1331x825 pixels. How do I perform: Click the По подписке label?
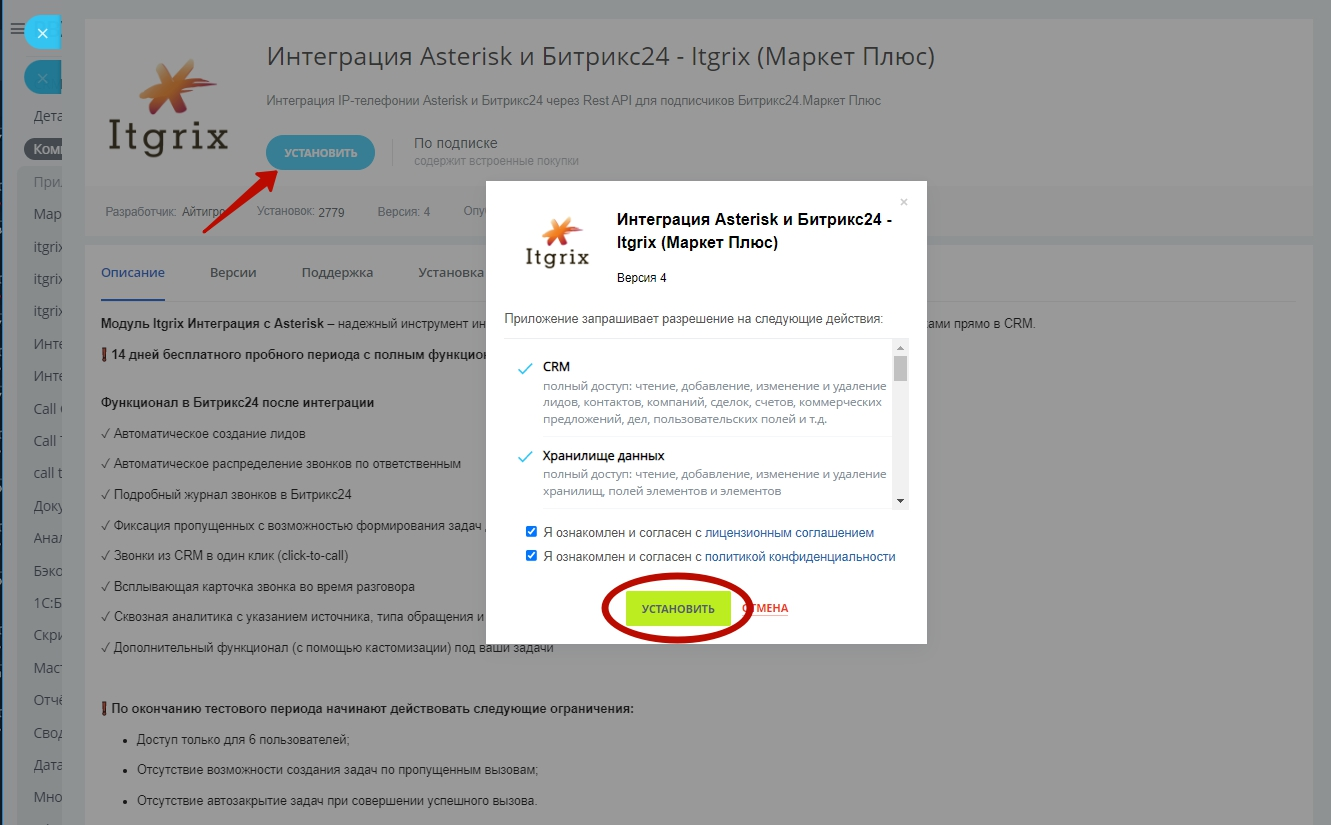(x=456, y=143)
